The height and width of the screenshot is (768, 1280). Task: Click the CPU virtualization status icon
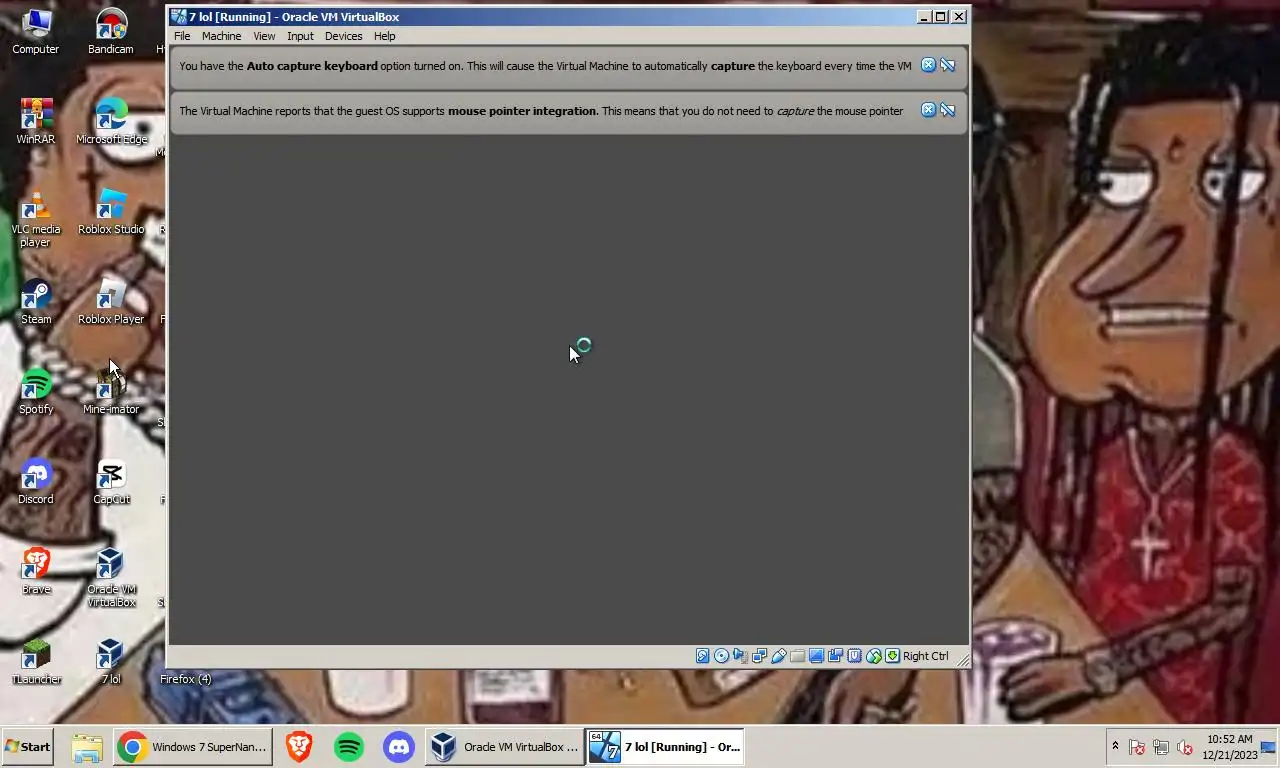pos(854,656)
